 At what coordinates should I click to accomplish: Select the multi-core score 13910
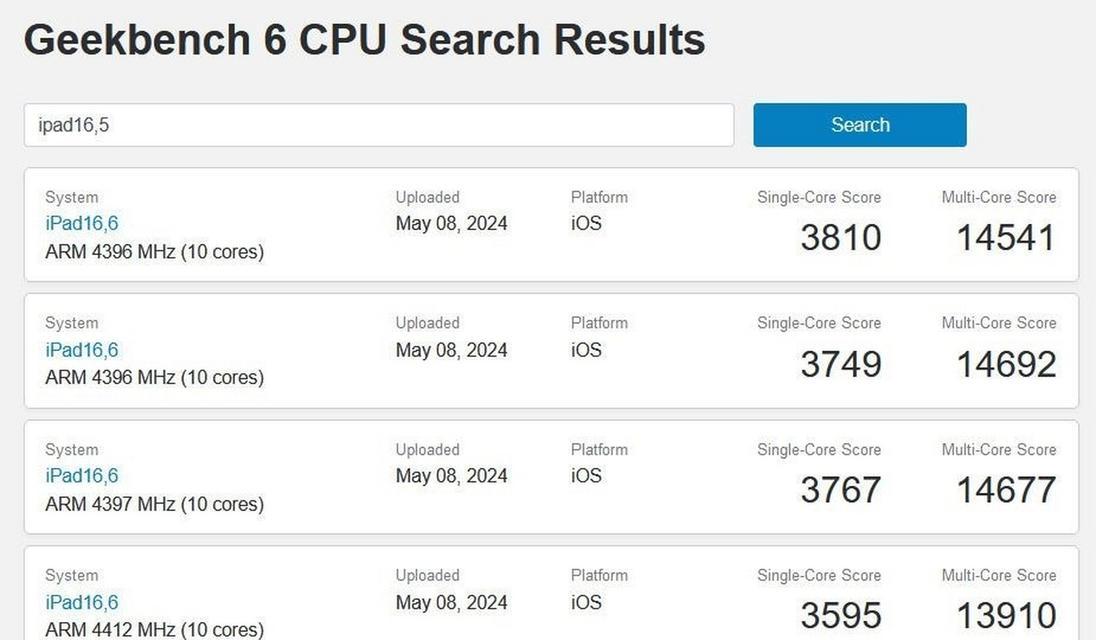(x=1006, y=616)
